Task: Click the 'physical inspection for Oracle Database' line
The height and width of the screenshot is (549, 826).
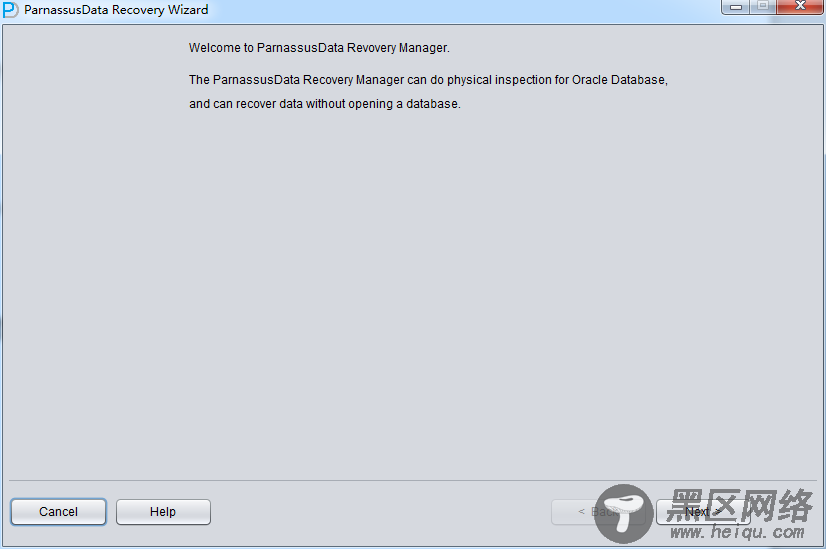Action: tap(428, 80)
